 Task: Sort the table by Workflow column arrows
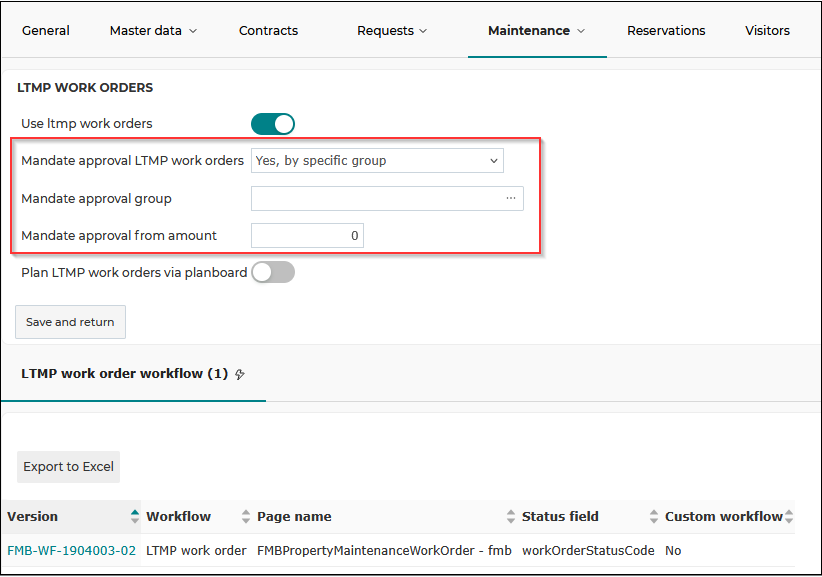(246, 516)
